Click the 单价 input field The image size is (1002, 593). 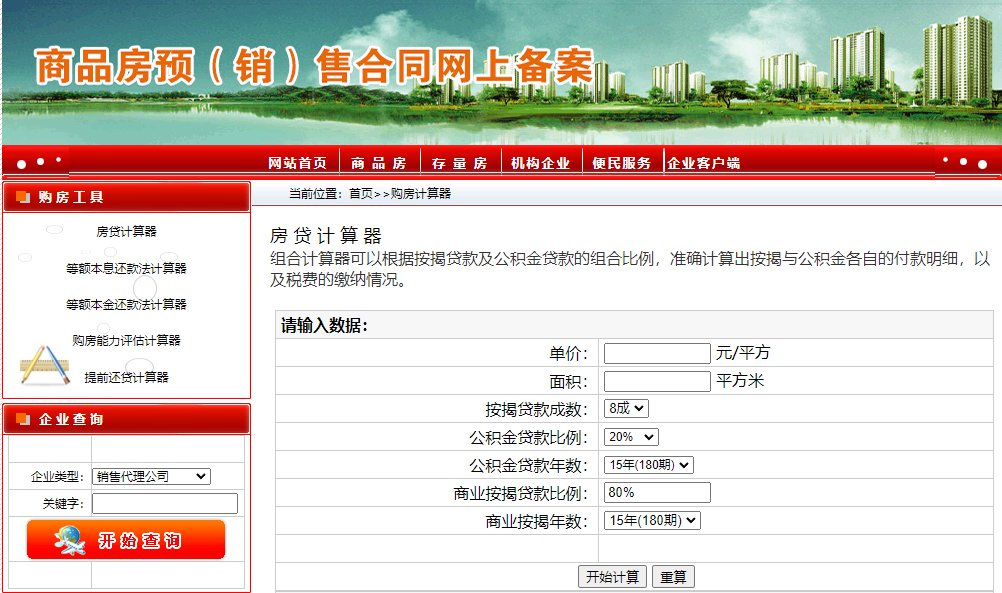[657, 353]
